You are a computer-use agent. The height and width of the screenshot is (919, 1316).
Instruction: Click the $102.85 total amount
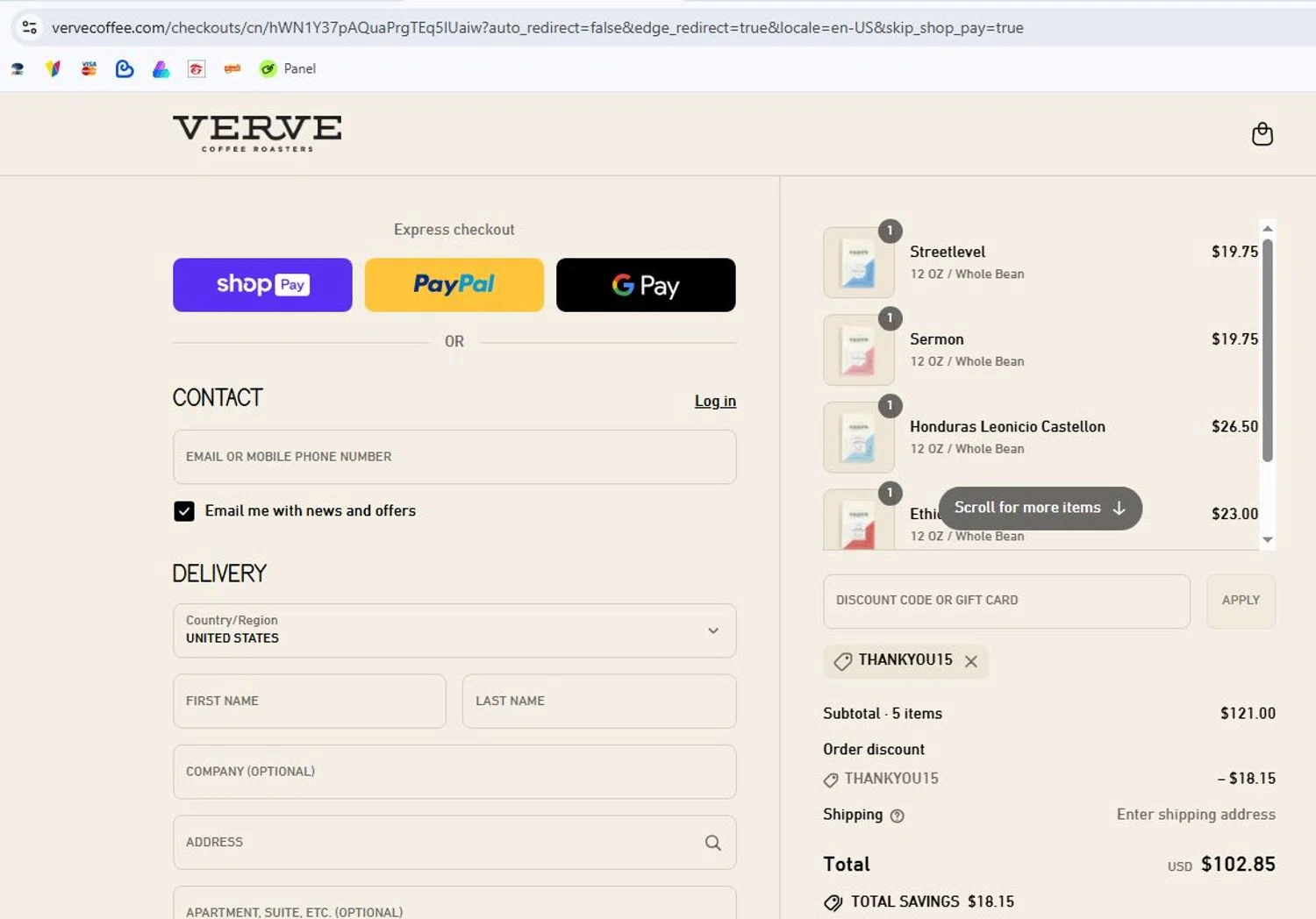pos(1238,864)
